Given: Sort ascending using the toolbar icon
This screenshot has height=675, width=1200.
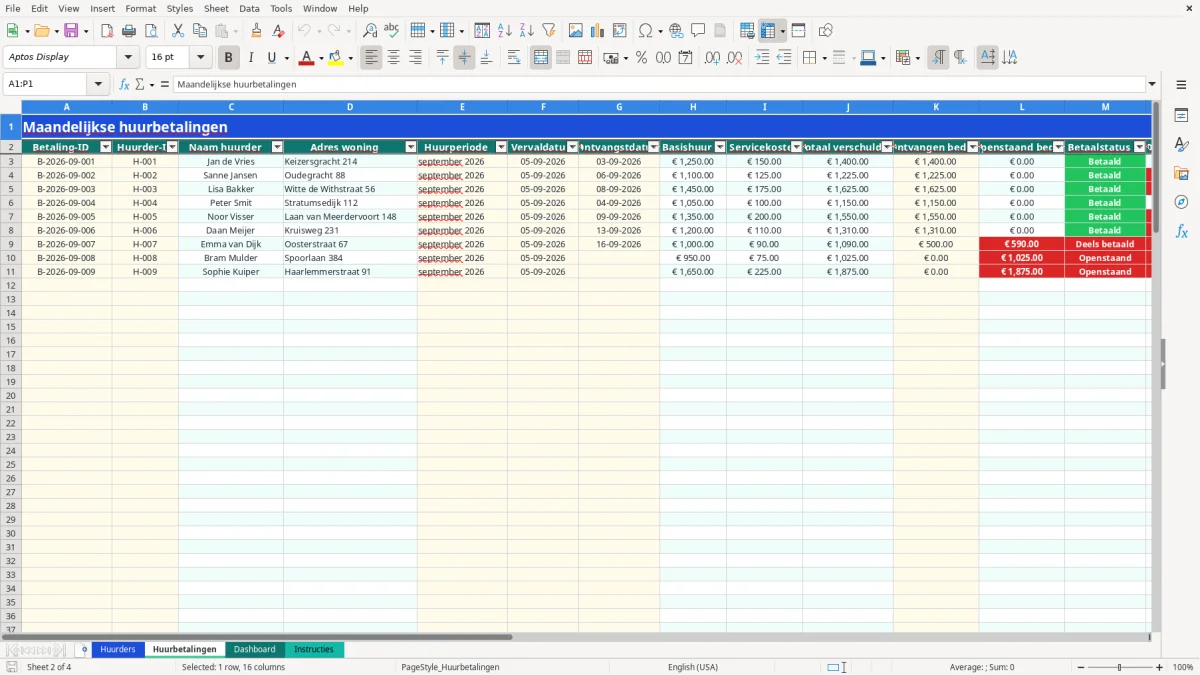Looking at the screenshot, I should click(x=505, y=31).
